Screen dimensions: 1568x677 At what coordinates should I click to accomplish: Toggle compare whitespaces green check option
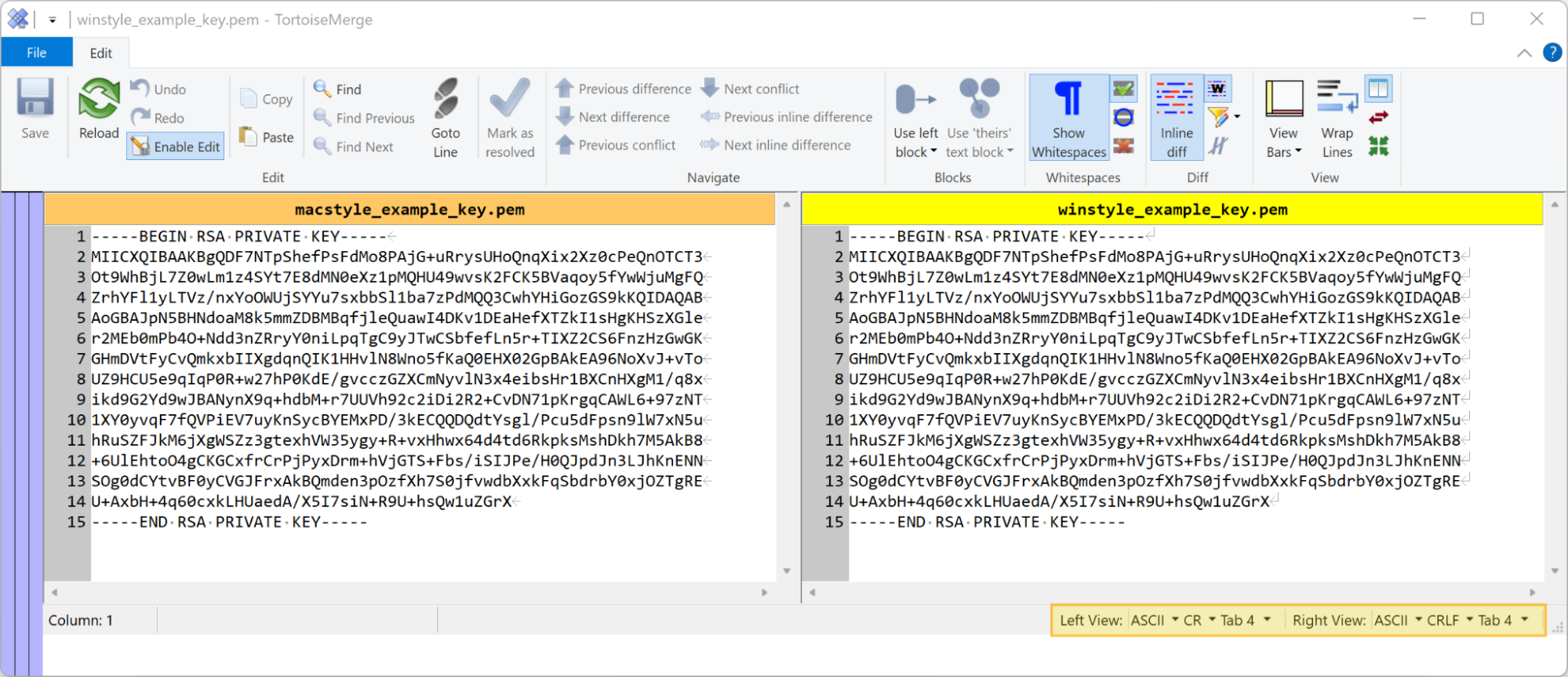1124,89
